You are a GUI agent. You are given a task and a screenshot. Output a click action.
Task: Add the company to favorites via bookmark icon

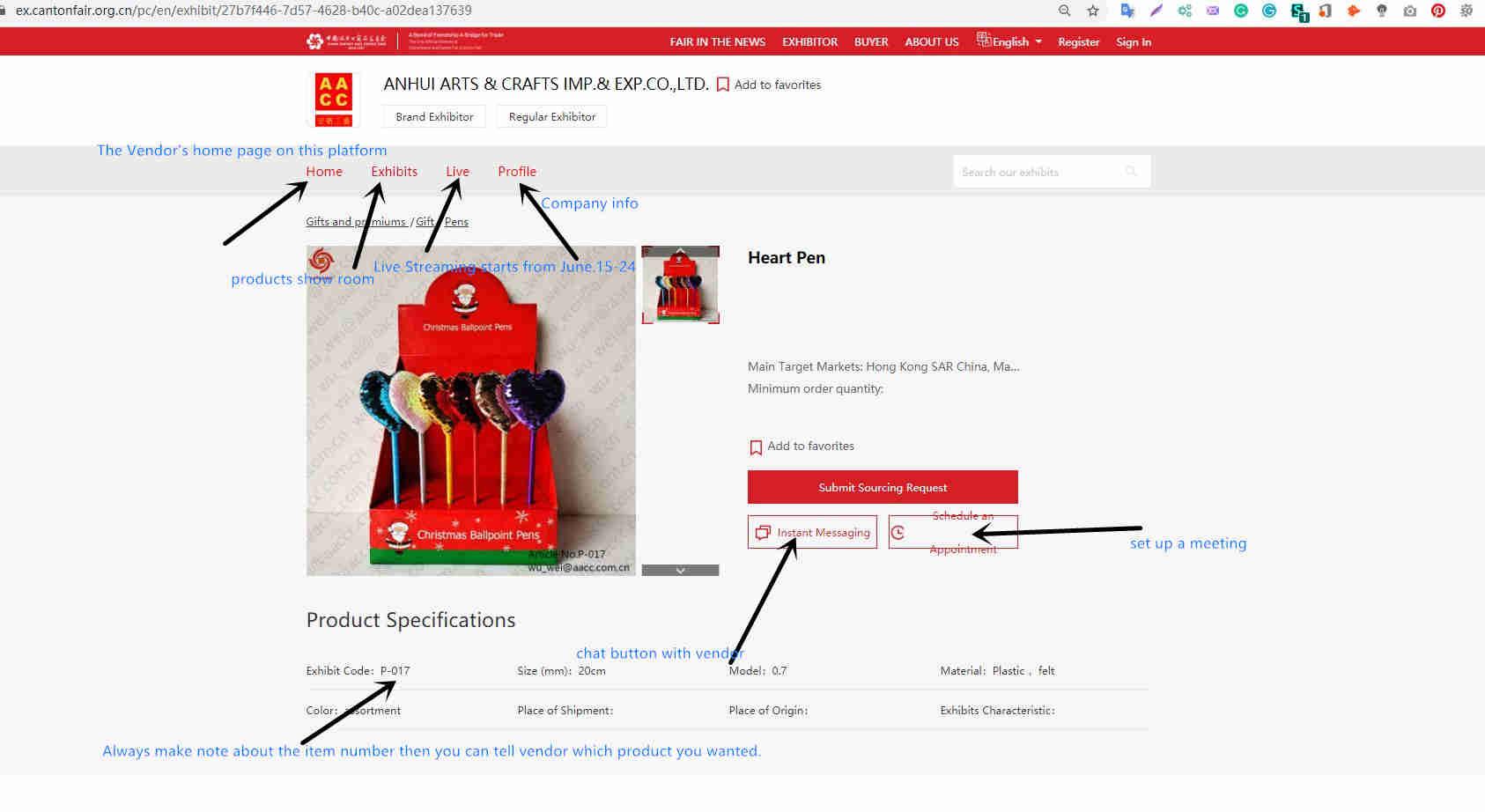(x=723, y=85)
